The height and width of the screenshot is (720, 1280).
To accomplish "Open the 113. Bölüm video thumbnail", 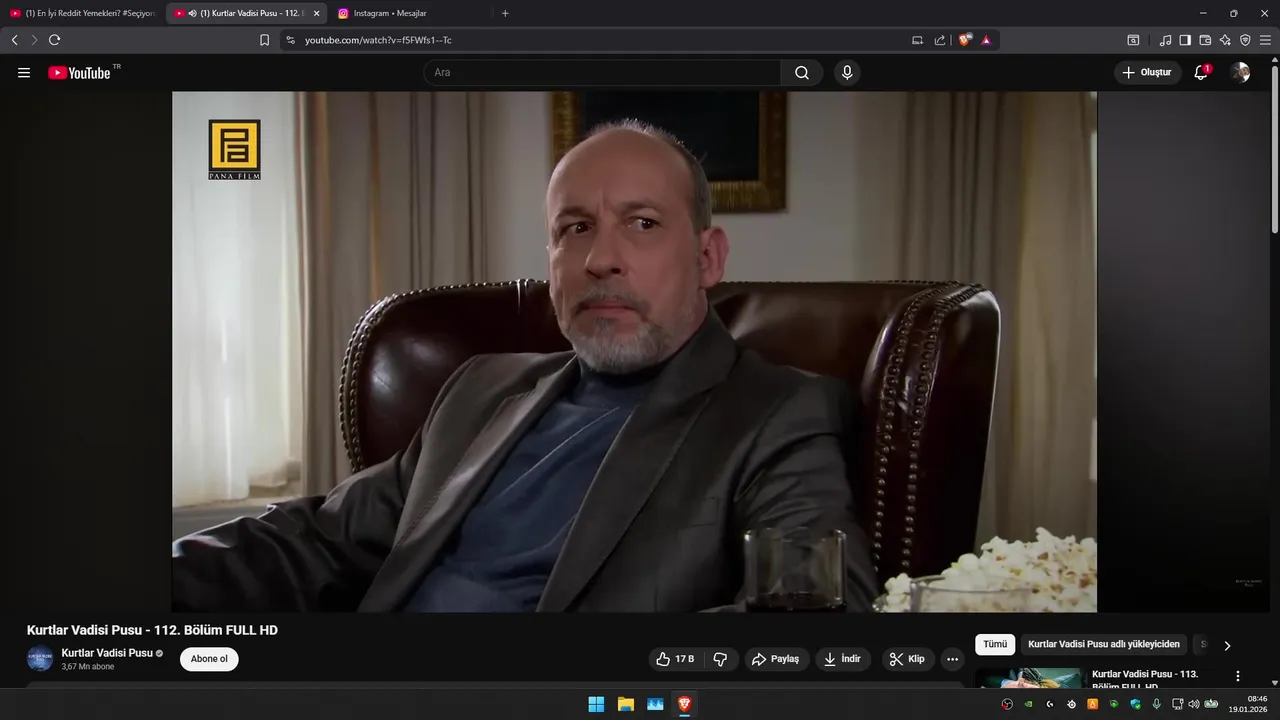I will coord(1030,678).
